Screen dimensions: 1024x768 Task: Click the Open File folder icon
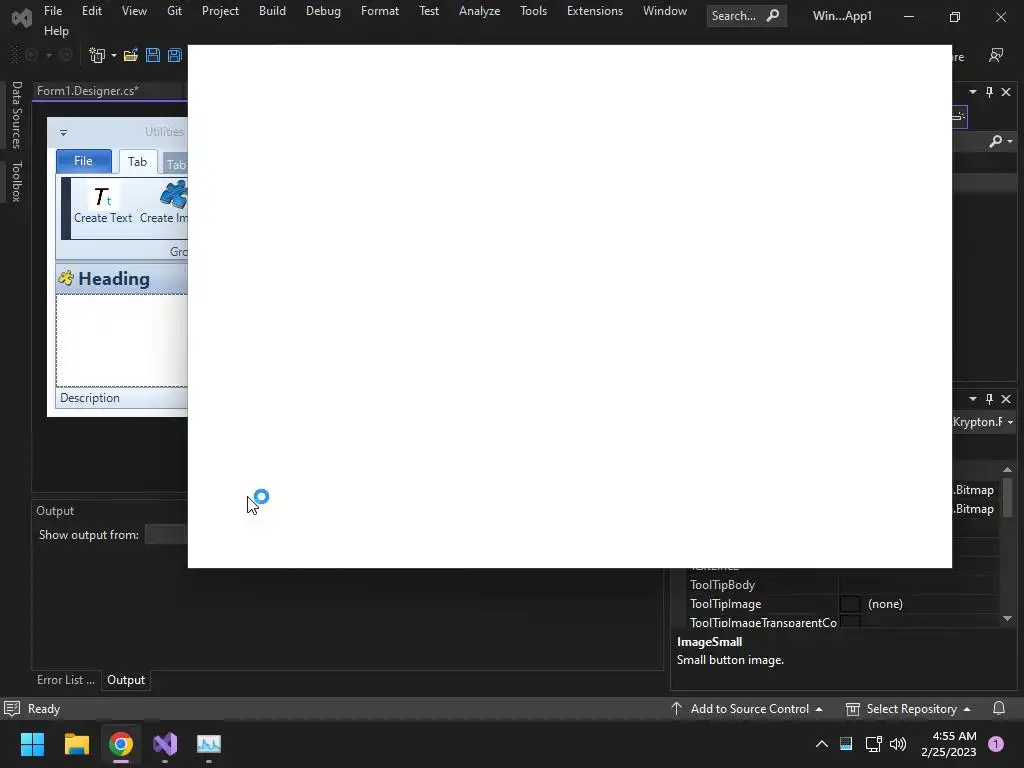pos(131,56)
